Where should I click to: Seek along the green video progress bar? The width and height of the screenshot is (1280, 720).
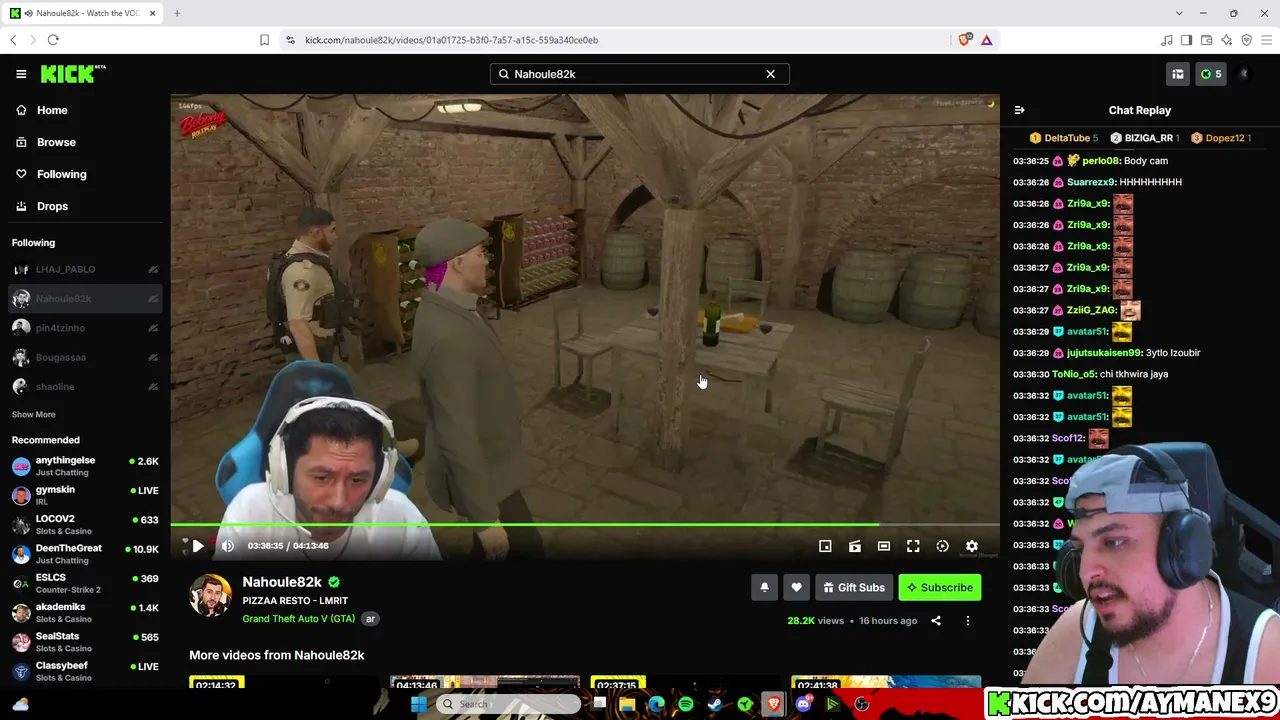585,524
